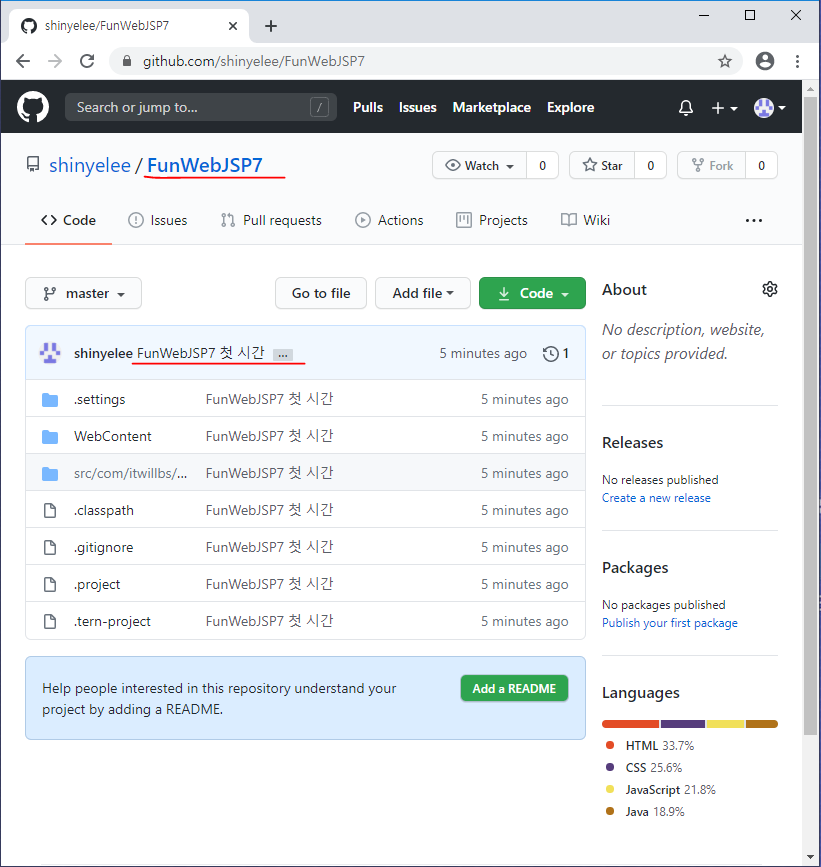Bookmark this page with the star

click(x=724, y=61)
